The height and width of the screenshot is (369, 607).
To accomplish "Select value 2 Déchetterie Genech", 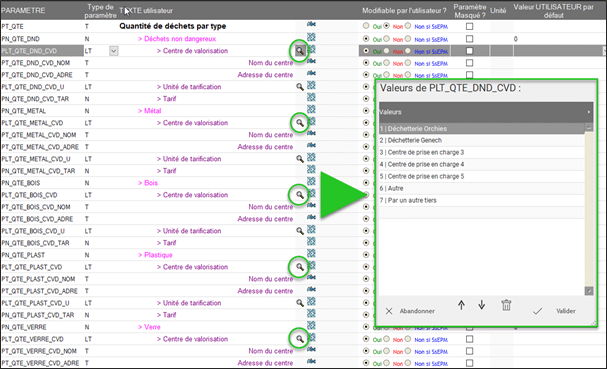I will click(x=482, y=140).
